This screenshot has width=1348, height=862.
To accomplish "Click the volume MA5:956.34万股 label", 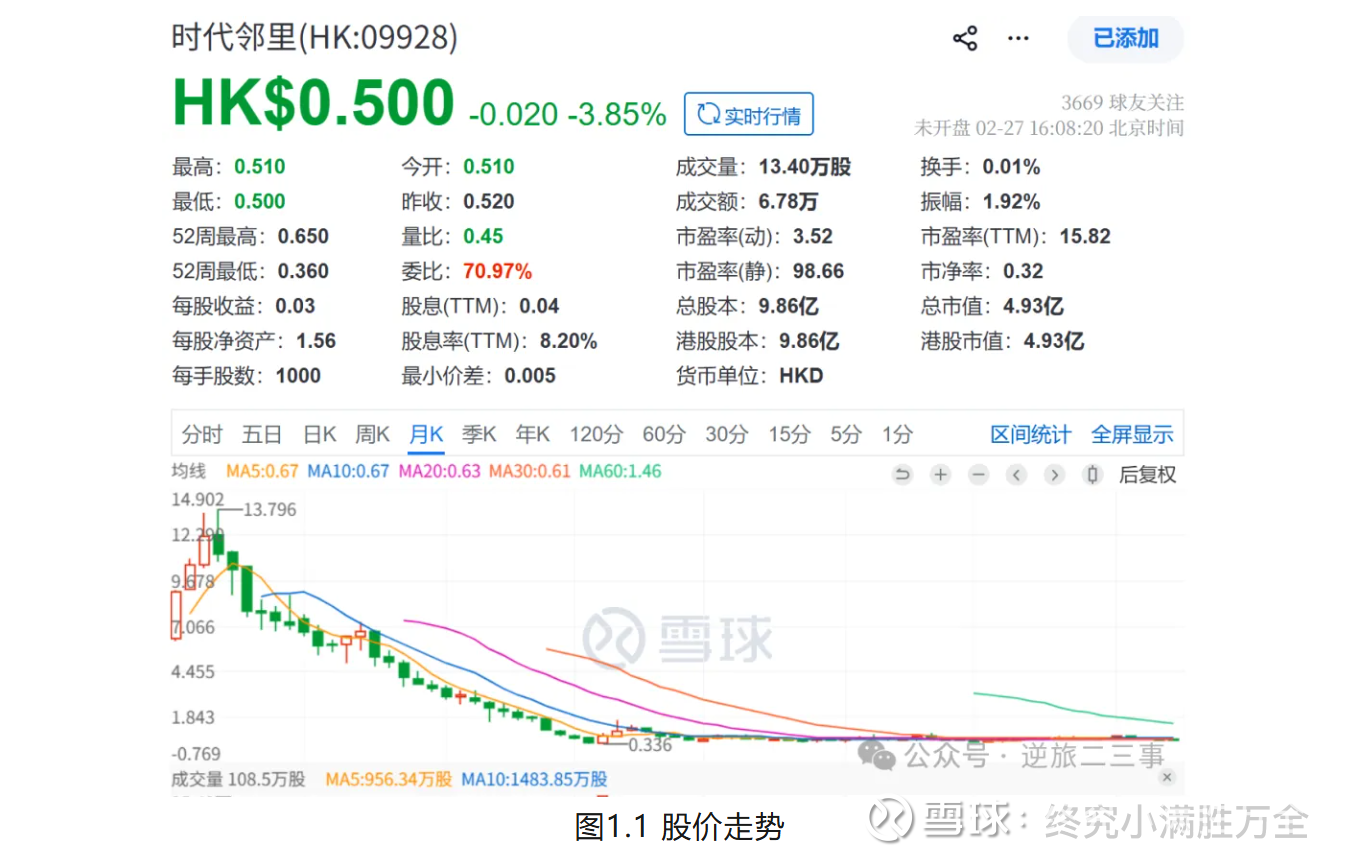I will [x=388, y=779].
